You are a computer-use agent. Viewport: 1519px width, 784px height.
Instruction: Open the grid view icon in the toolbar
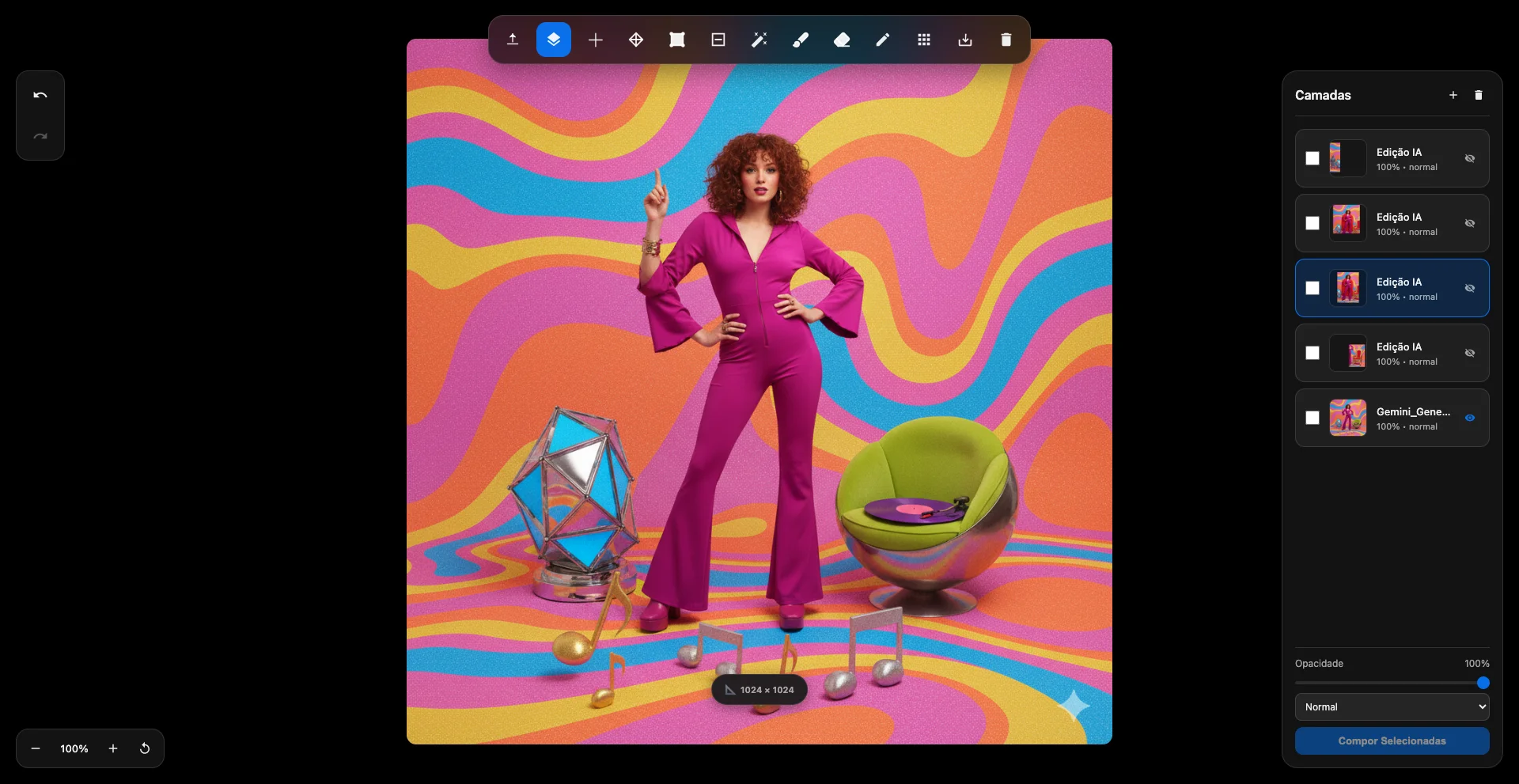point(923,40)
